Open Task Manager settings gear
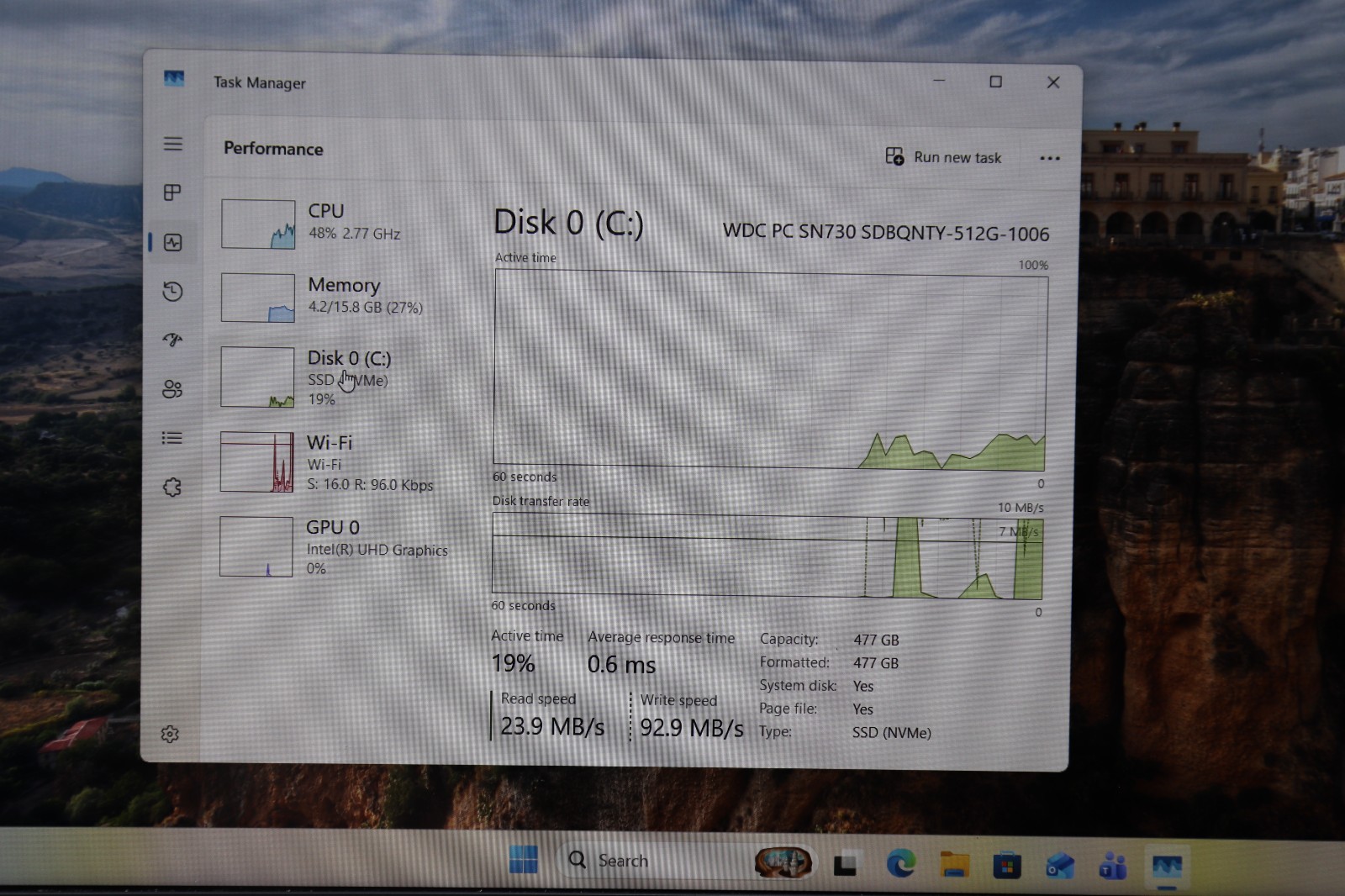 click(x=170, y=734)
